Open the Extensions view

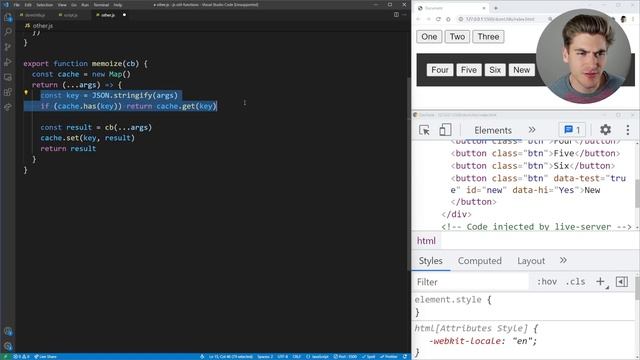pyautogui.click(x=8, y=92)
